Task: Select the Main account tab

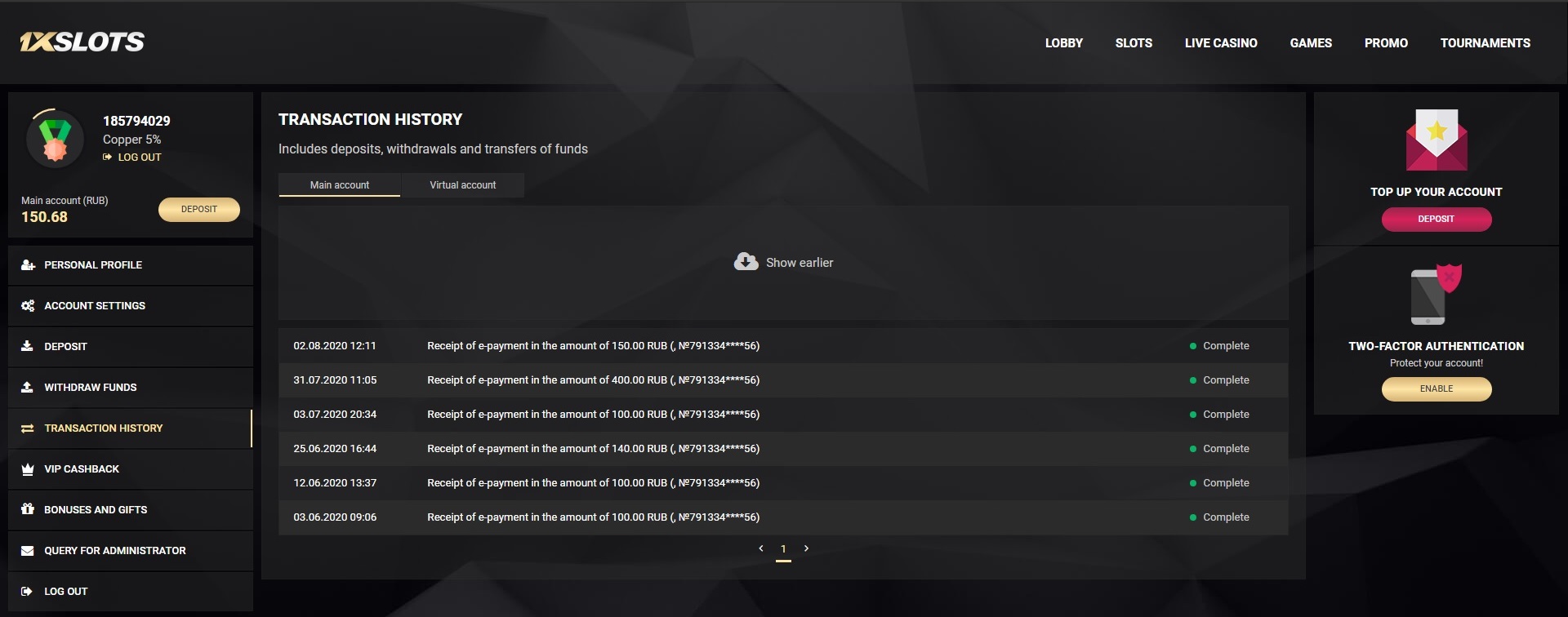Action: pos(339,185)
